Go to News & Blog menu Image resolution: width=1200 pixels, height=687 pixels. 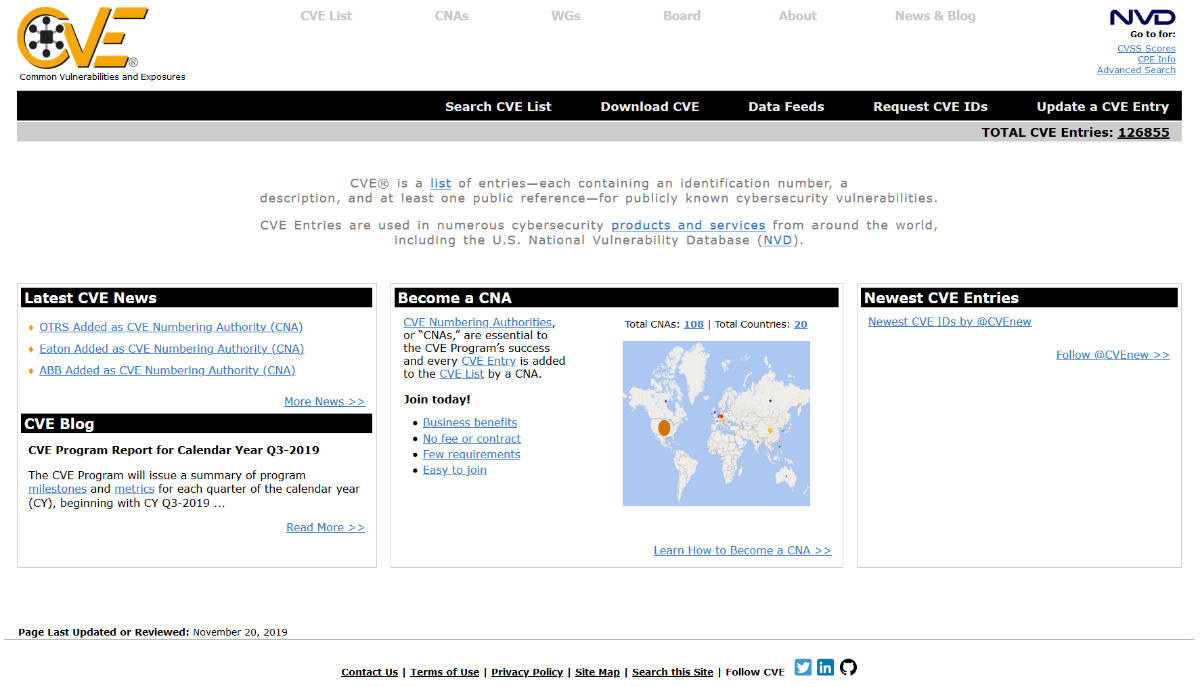[x=934, y=16]
